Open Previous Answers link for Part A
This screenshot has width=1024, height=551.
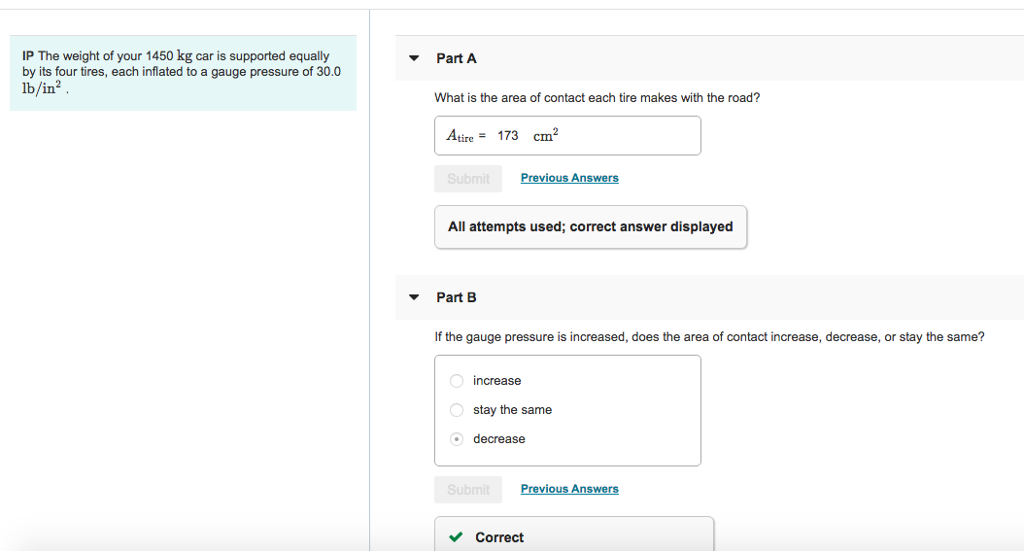[x=569, y=178]
